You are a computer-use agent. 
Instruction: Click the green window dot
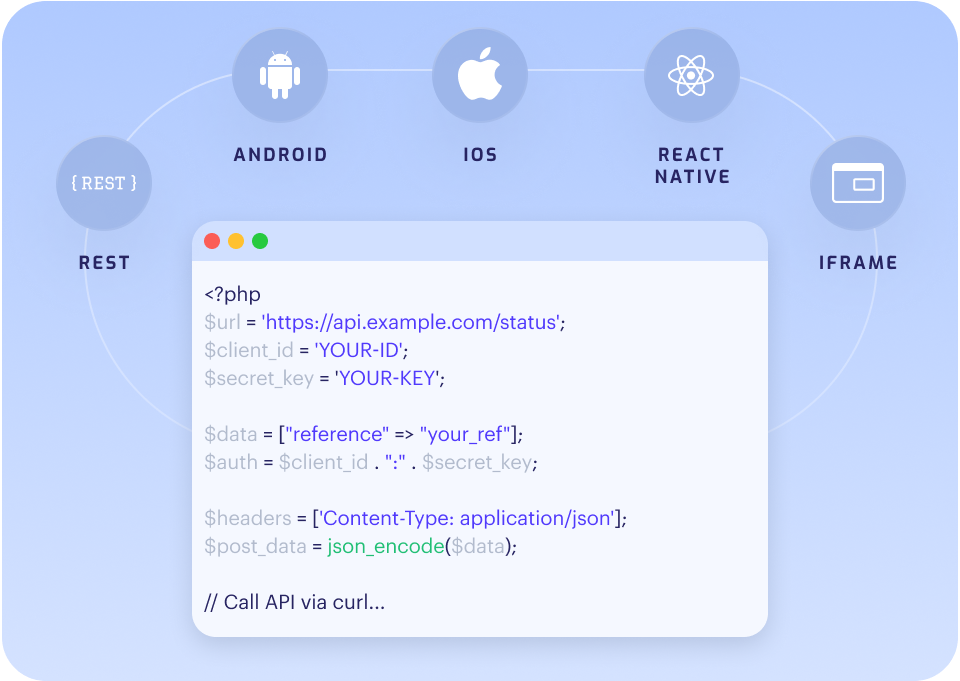tap(260, 241)
